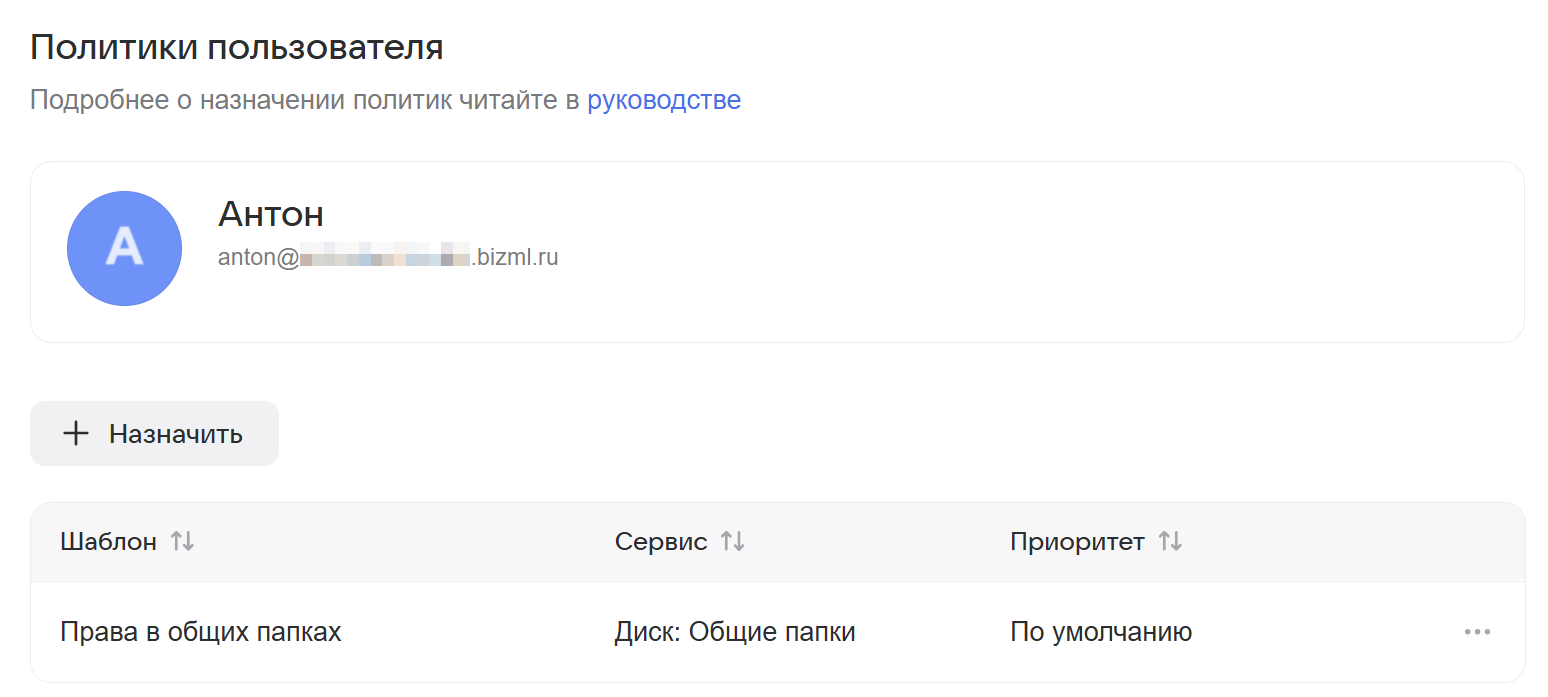Screen dimensions: 1548x697
Task: Click the Назначить button label
Action: [x=176, y=434]
